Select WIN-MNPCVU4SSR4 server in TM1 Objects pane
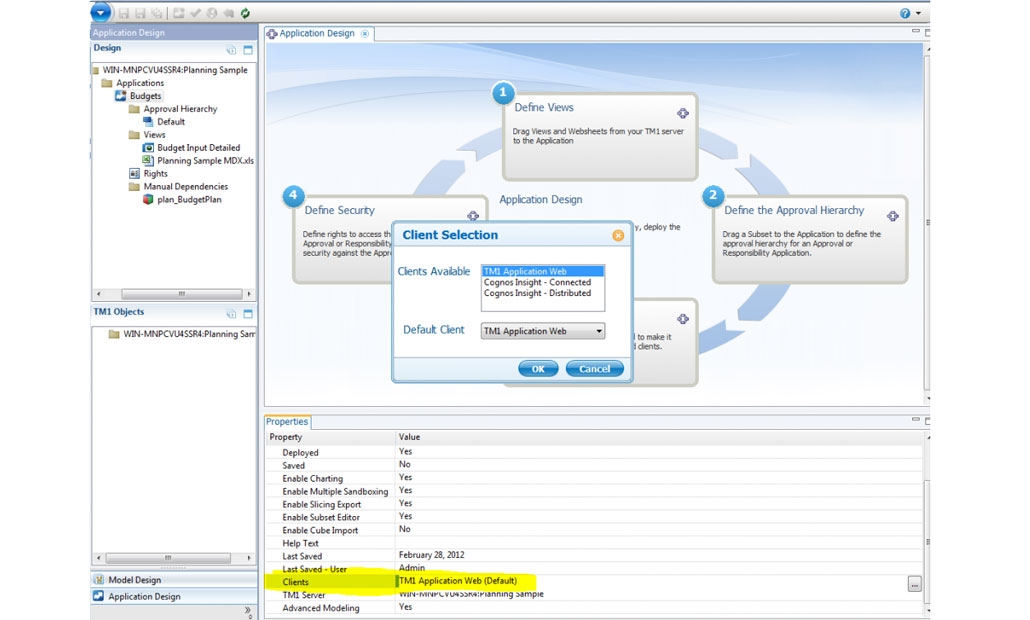This screenshot has width=1030, height=620. click(x=189, y=334)
